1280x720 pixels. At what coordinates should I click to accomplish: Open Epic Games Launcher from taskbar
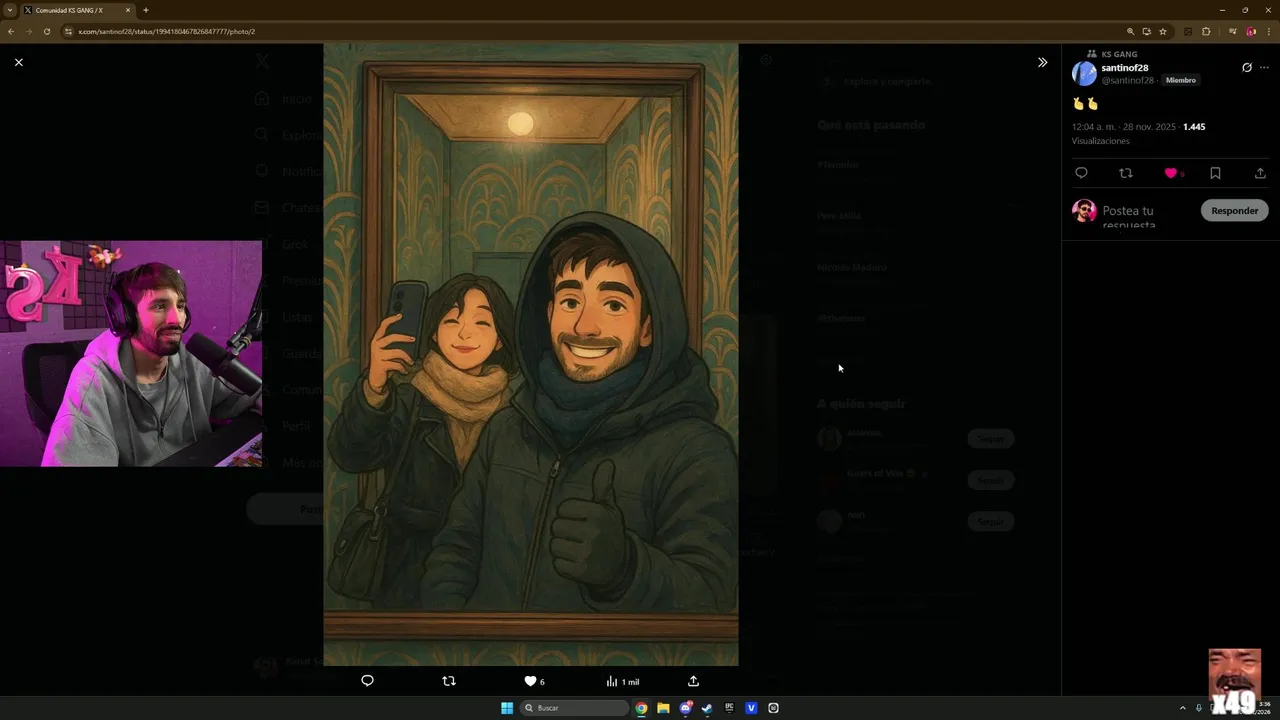pyautogui.click(x=729, y=708)
